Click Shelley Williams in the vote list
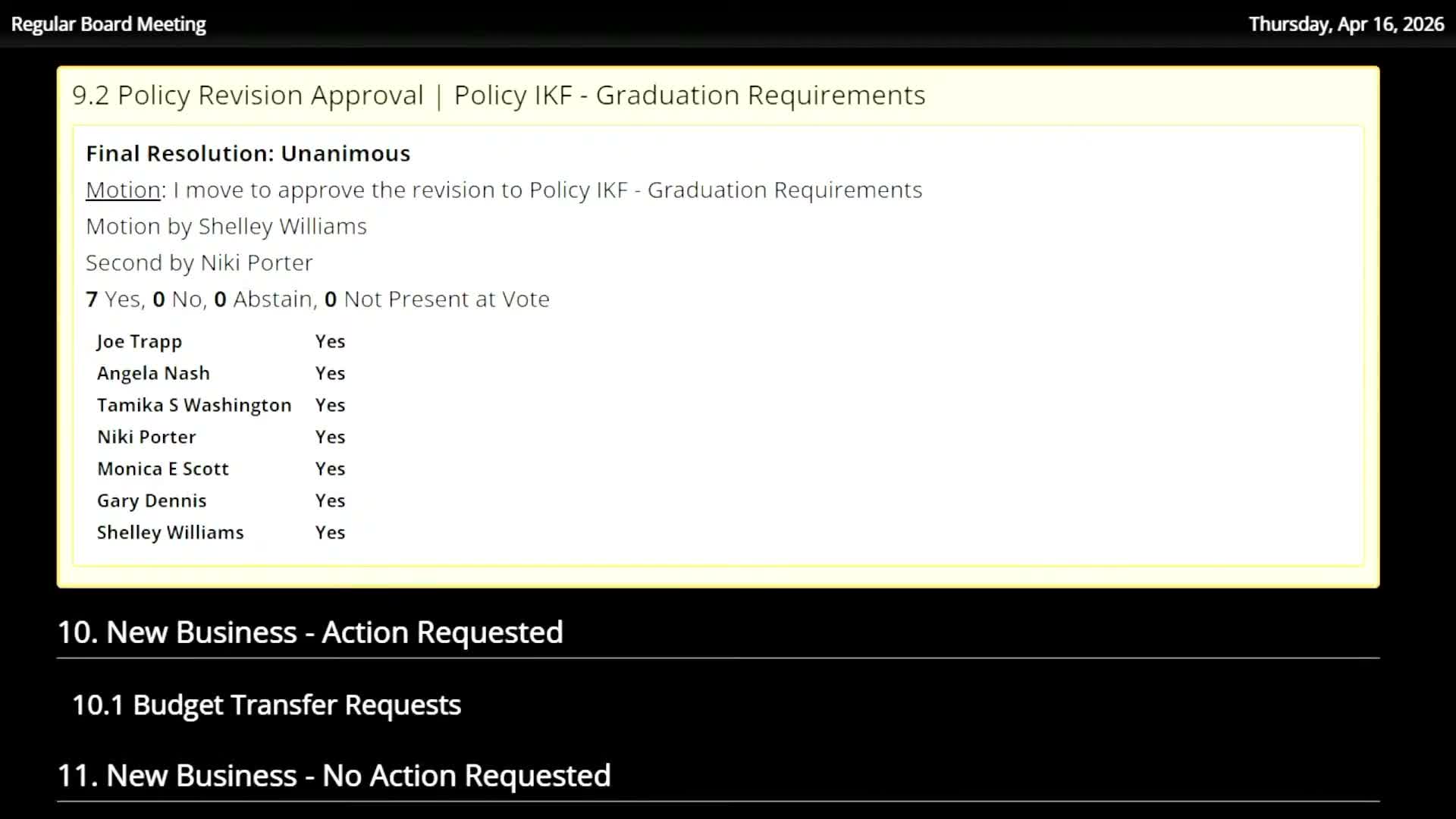This screenshot has width=1456, height=819. pyautogui.click(x=171, y=532)
